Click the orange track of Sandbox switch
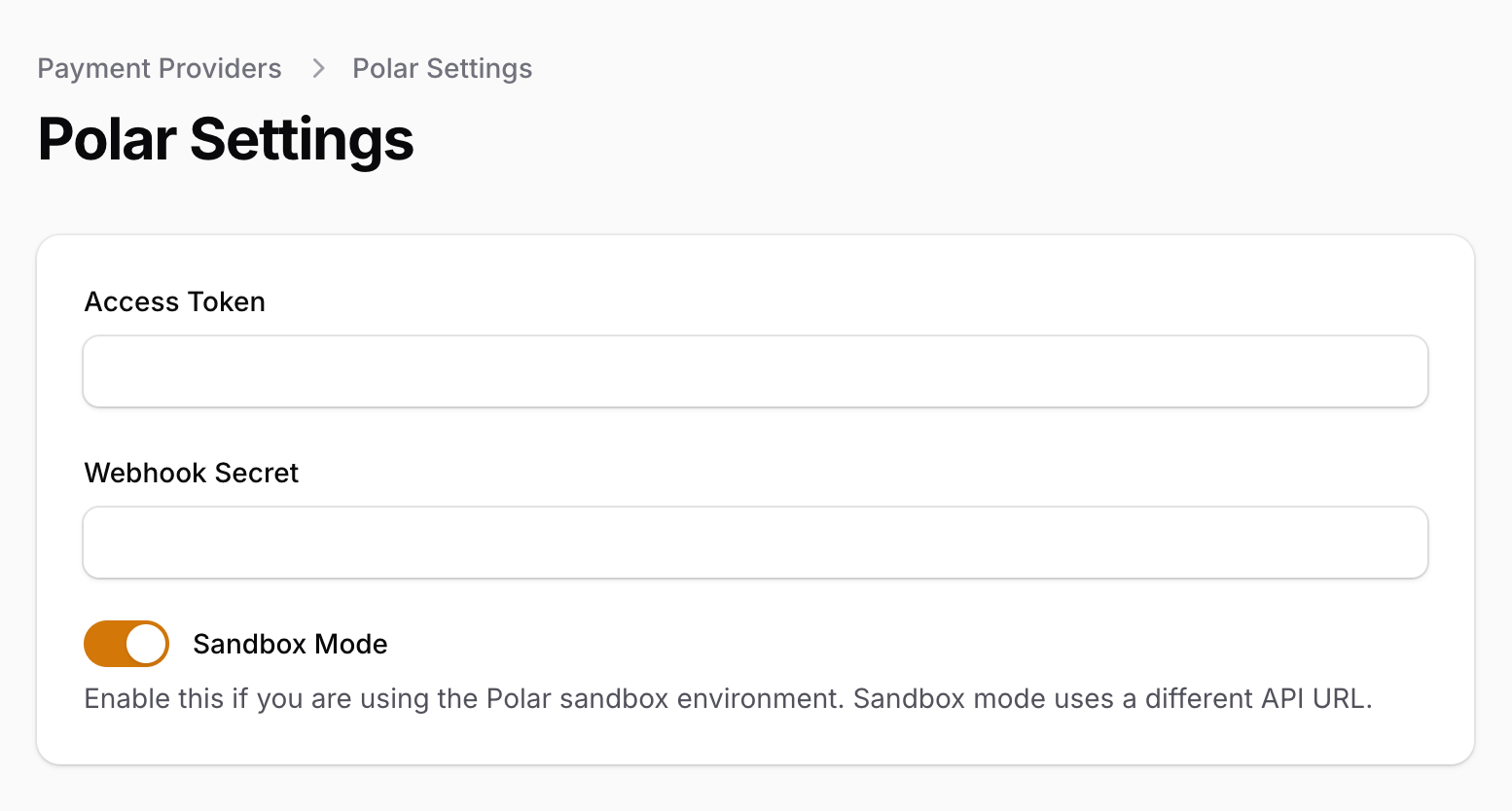The image size is (1512, 811). pos(103,644)
